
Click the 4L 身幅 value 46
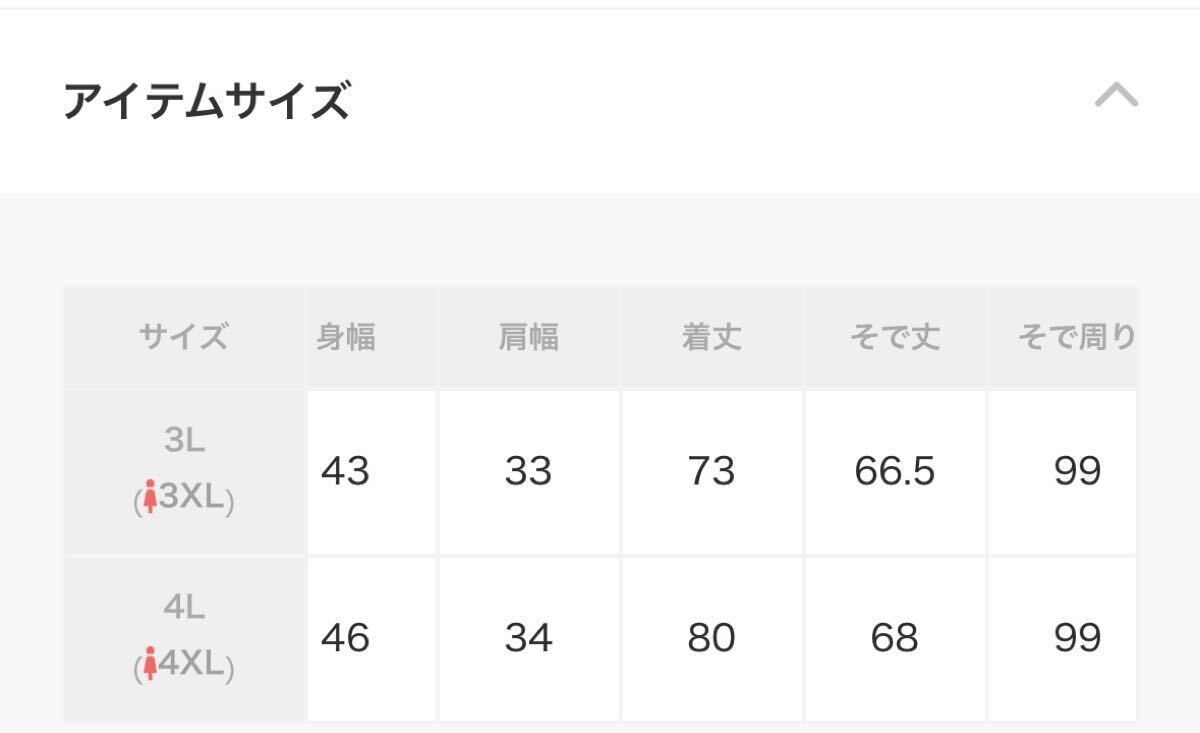(345, 638)
